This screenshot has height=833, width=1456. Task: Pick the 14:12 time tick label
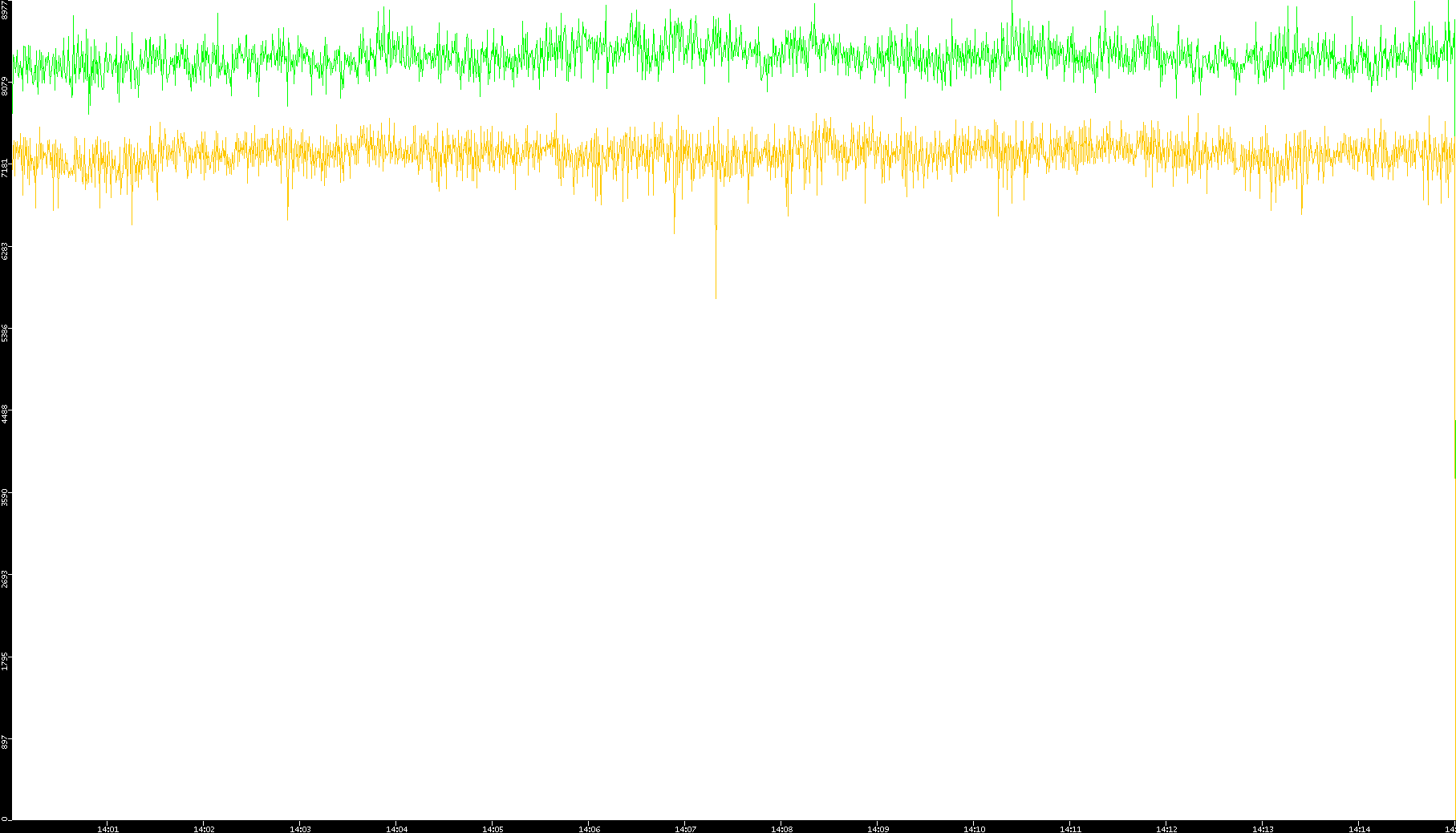point(1166,829)
